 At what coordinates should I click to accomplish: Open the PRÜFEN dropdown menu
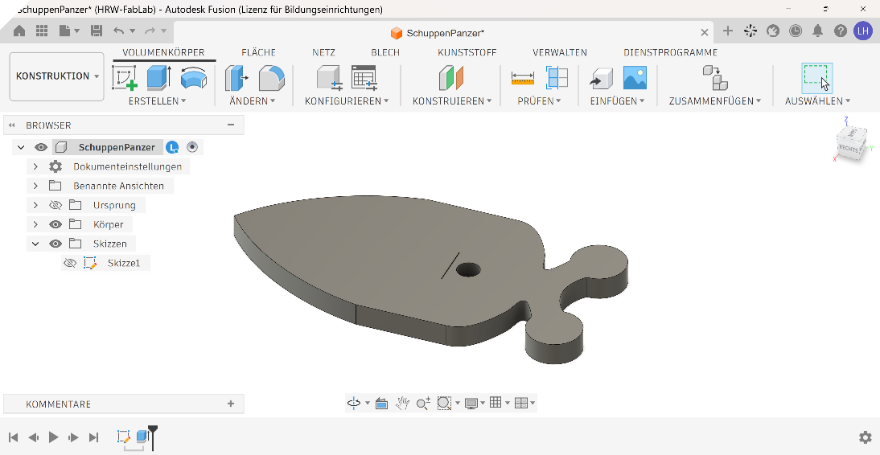(x=539, y=101)
